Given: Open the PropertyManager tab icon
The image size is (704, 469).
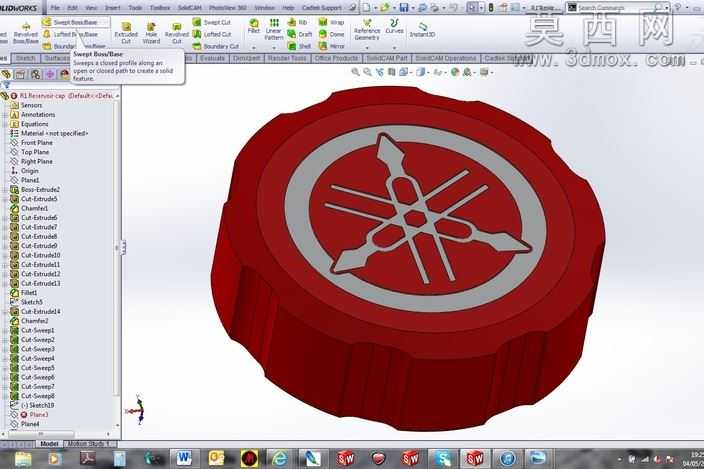Looking at the screenshot, I should pyautogui.click(x=21, y=74).
